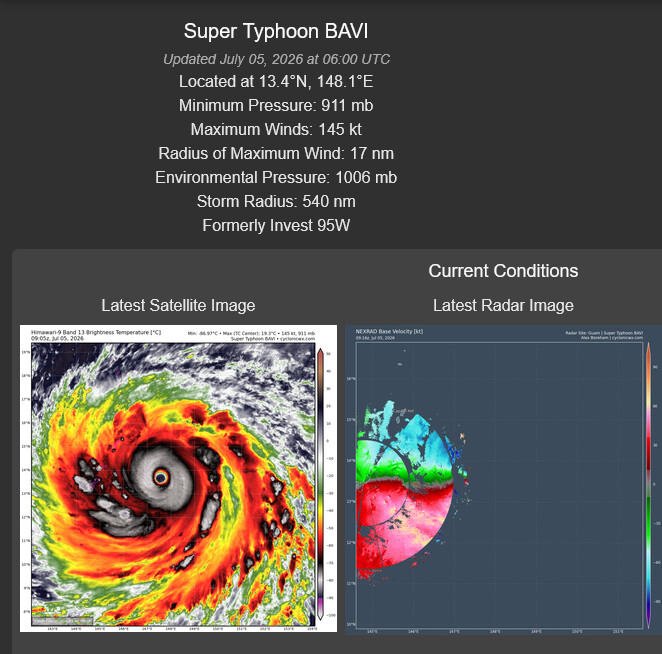Open the NEXRAD base velocity radar image
The height and width of the screenshot is (654, 662).
click(x=503, y=480)
